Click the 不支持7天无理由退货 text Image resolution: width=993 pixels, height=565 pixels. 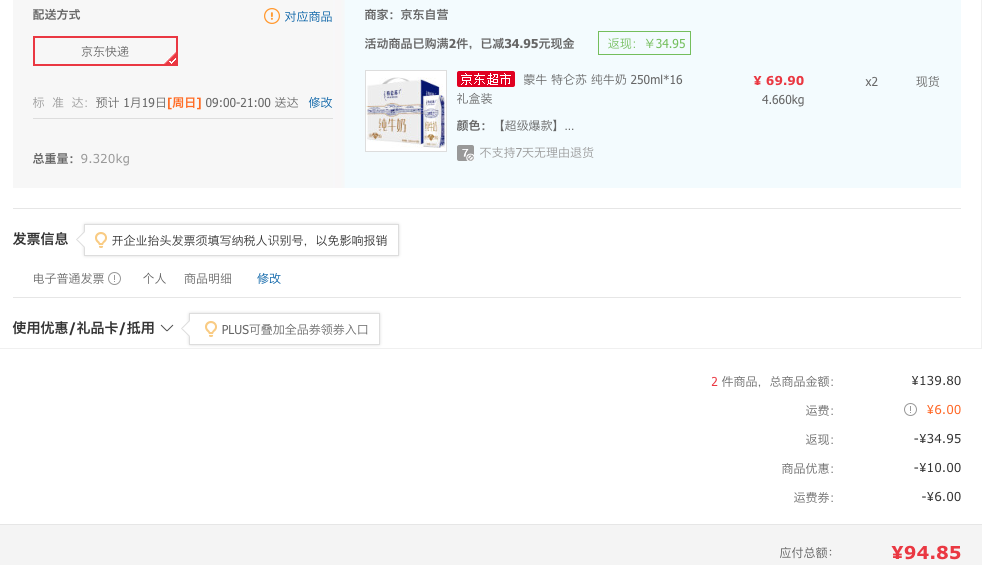pyautogui.click(x=536, y=153)
